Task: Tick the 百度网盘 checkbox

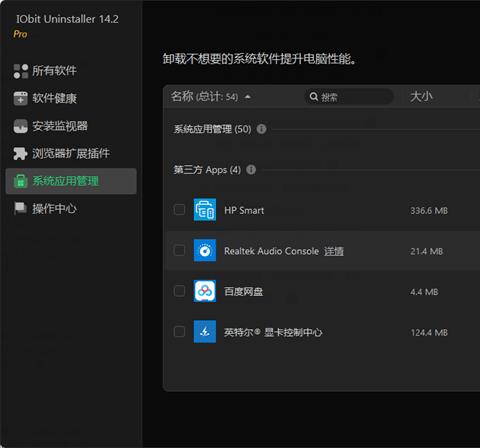Action: (180, 291)
